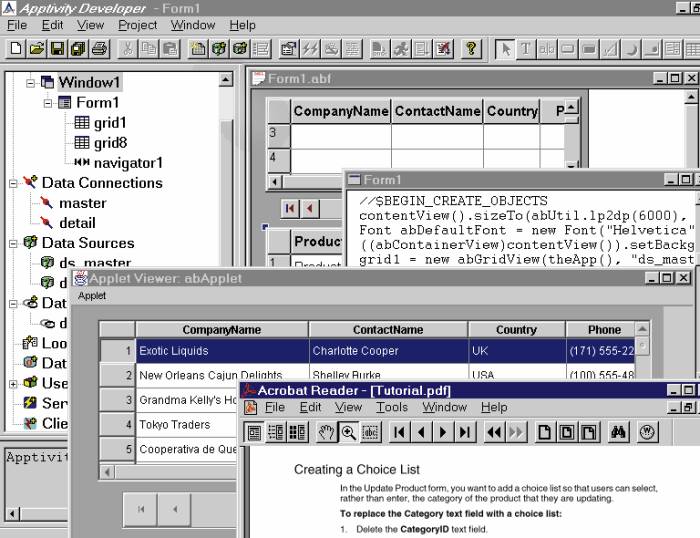
Task: Click the Save floppy disk icon
Action: pyautogui.click(x=58, y=48)
